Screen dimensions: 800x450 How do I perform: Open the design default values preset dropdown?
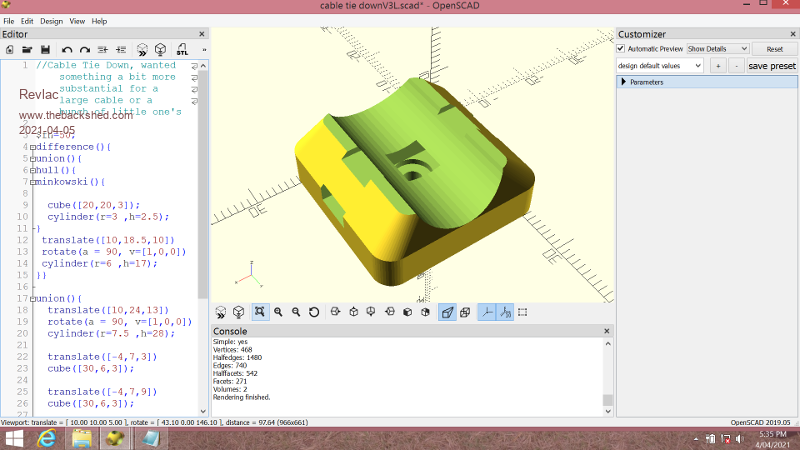(658, 65)
